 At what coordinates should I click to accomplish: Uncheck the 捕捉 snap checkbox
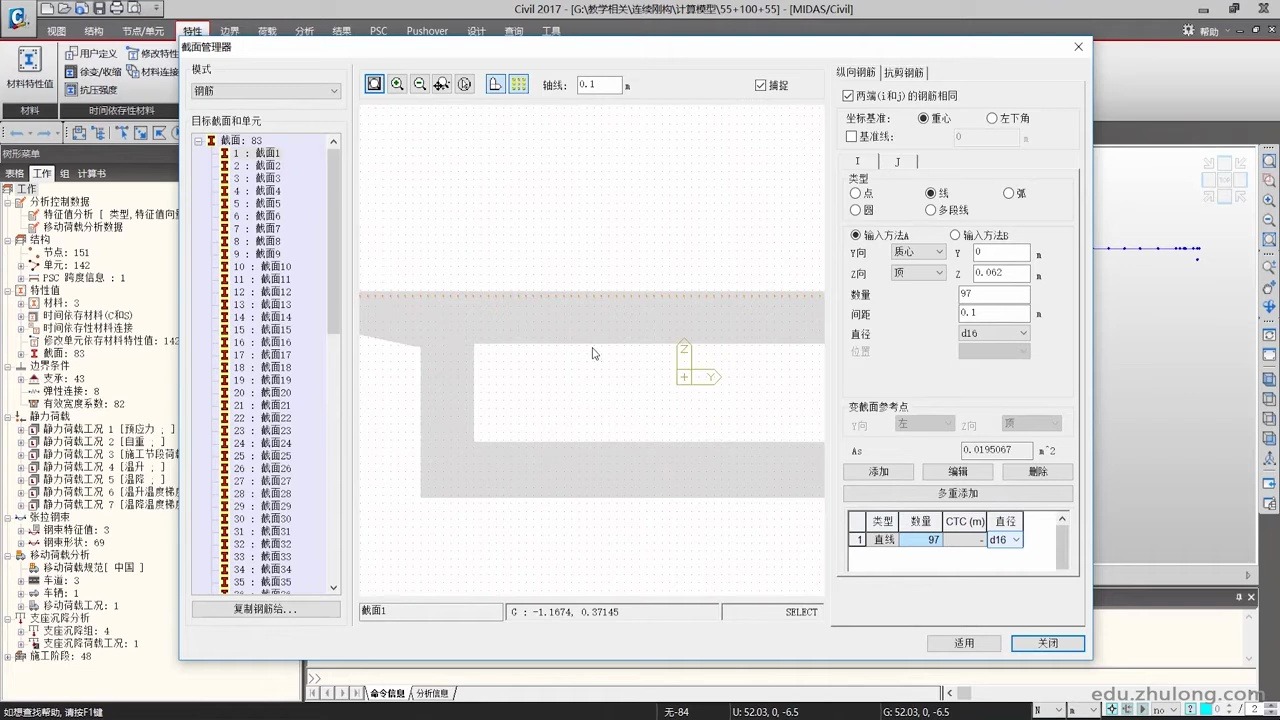point(760,86)
